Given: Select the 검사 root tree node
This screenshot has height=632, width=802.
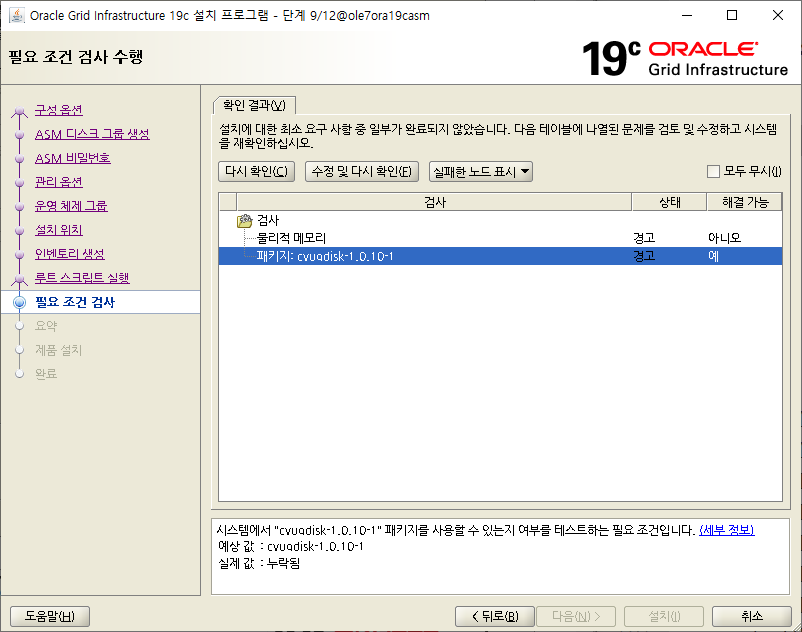Looking at the screenshot, I should pos(268,220).
